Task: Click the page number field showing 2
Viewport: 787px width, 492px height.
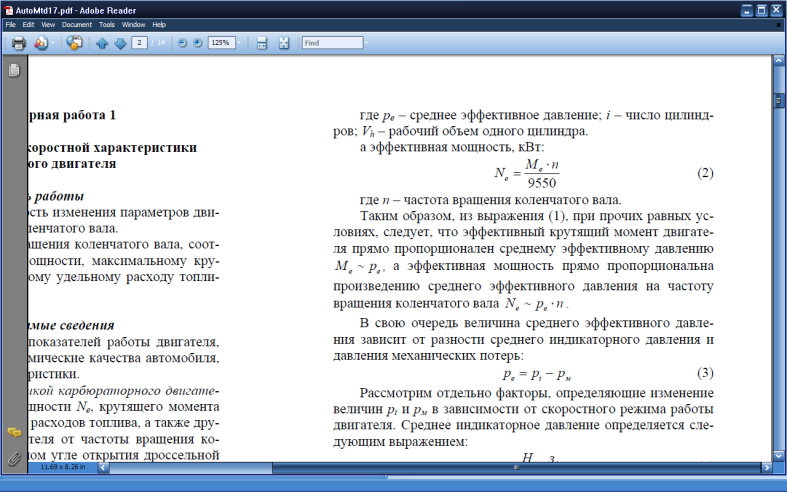Action: [140, 43]
